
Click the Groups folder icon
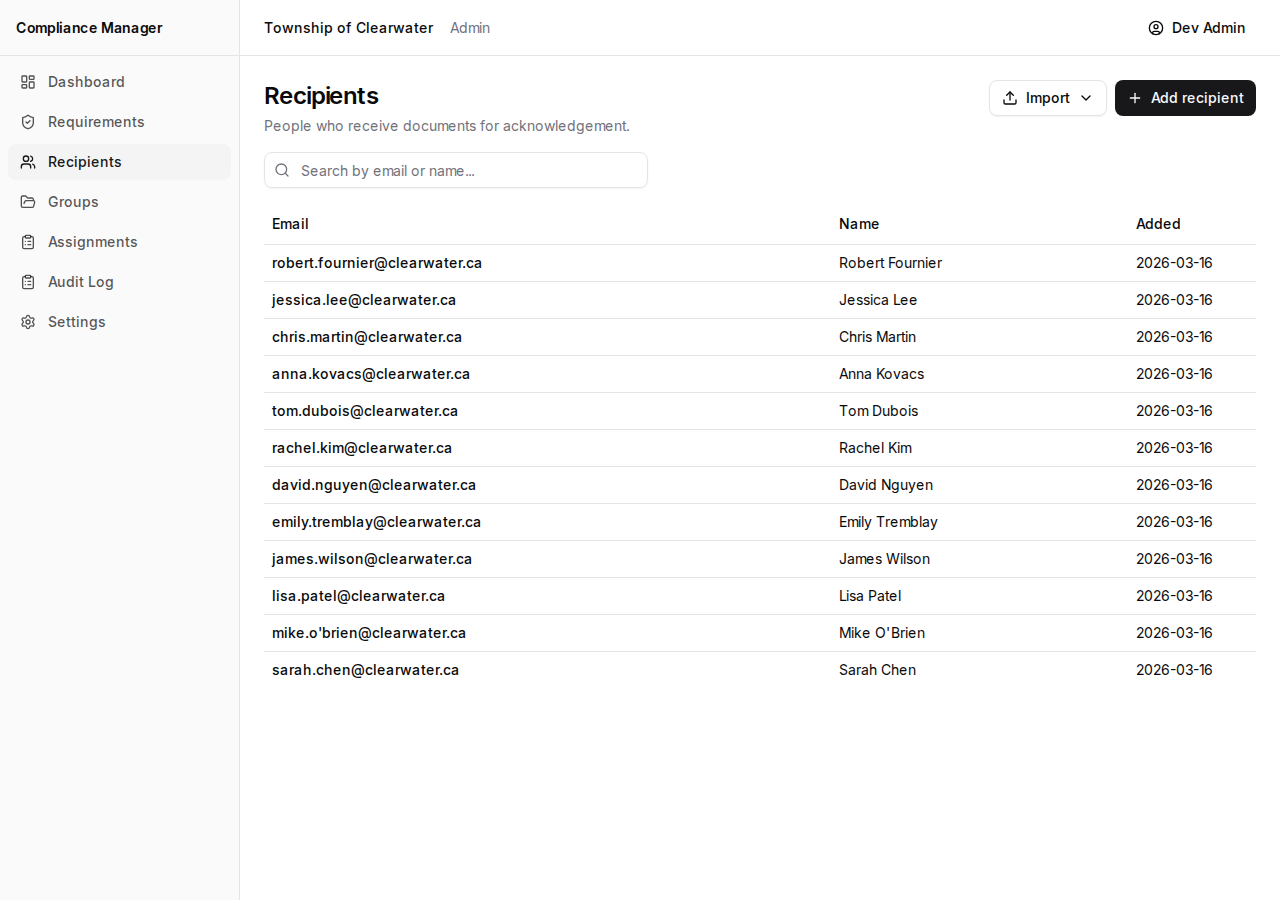coord(28,202)
